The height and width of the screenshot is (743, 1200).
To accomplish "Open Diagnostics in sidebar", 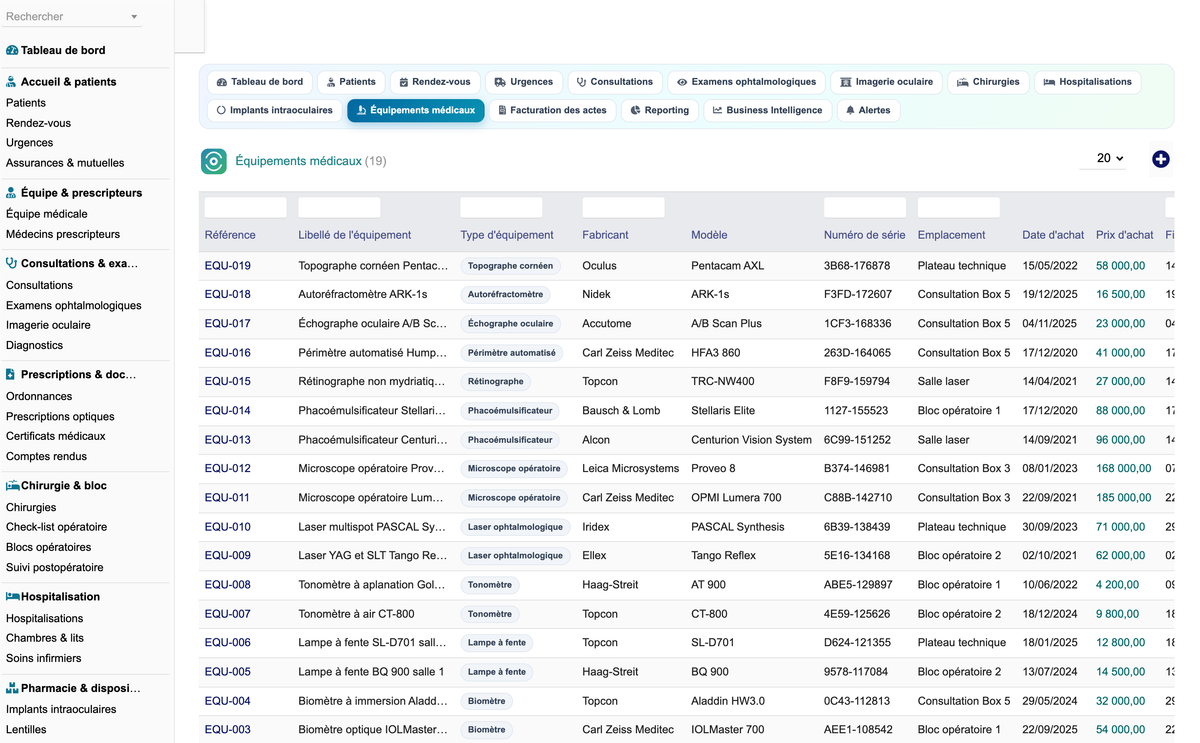I will click(34, 345).
